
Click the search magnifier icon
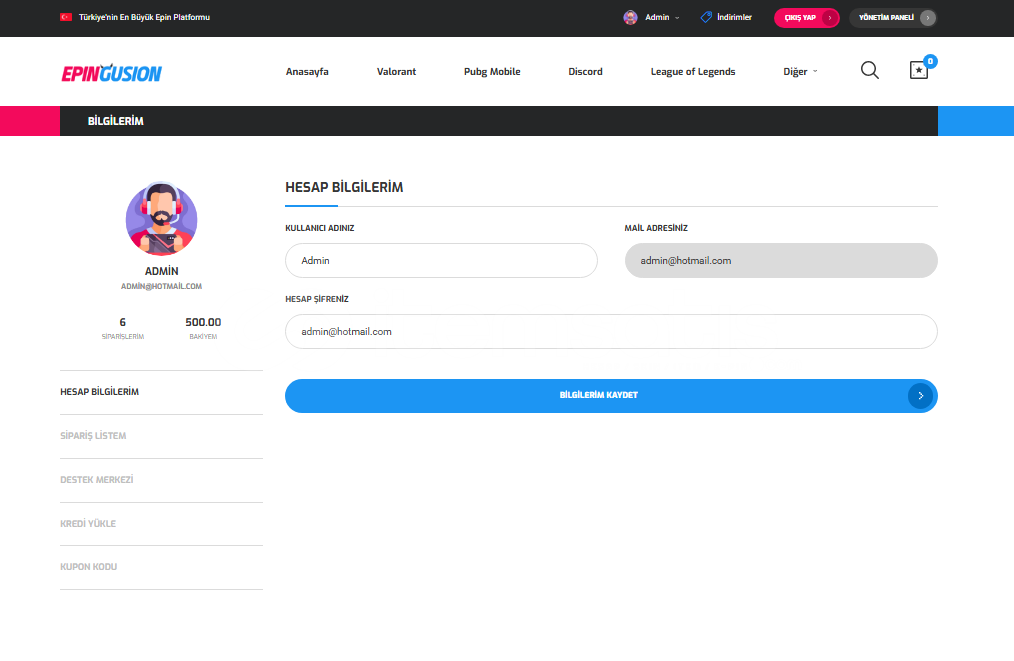[869, 70]
